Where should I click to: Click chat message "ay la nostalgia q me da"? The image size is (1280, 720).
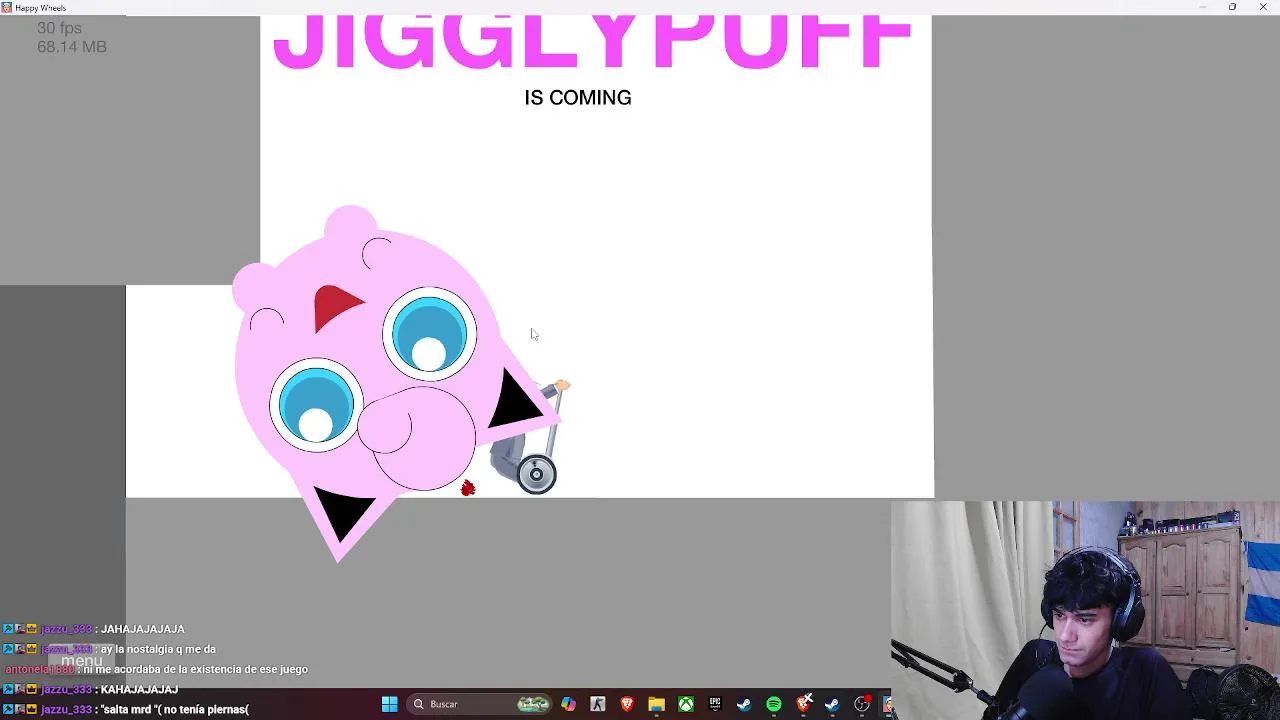[158, 649]
